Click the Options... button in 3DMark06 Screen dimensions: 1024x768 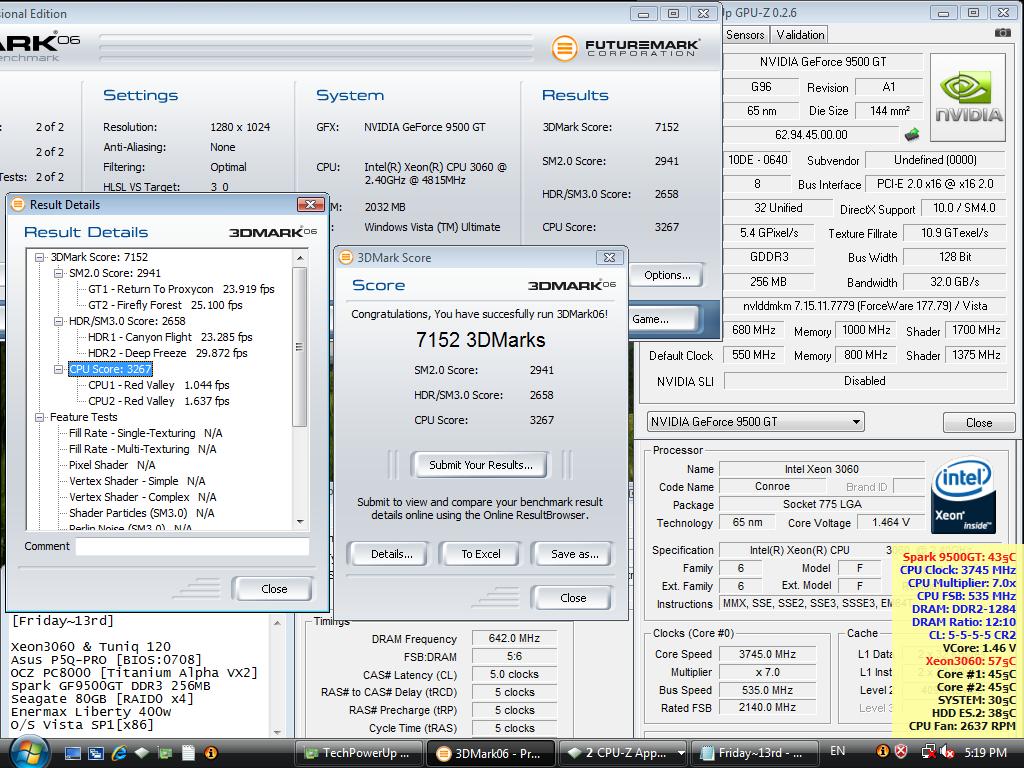pos(667,275)
